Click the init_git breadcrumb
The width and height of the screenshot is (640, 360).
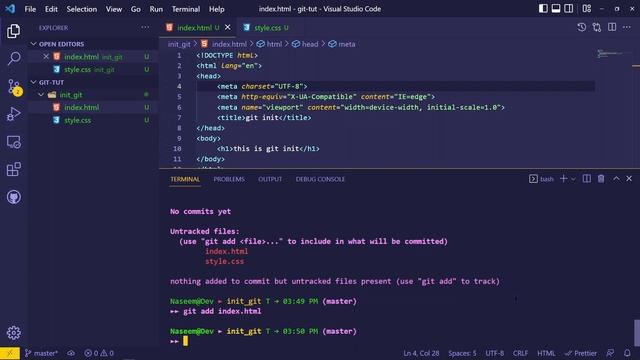pyautogui.click(x=179, y=44)
